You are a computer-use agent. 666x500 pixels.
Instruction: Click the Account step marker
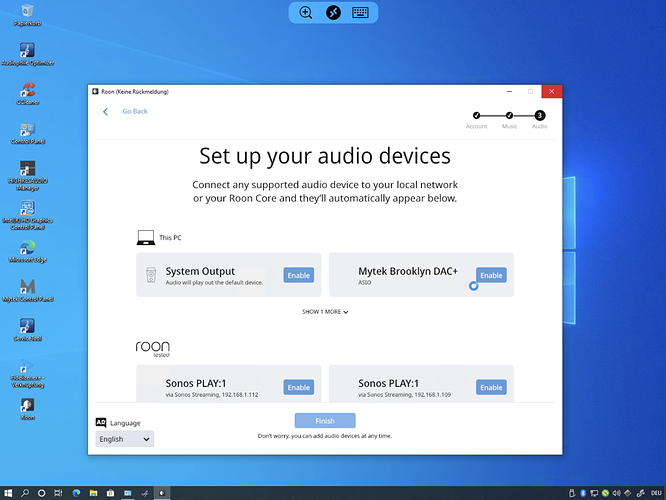[x=477, y=115]
